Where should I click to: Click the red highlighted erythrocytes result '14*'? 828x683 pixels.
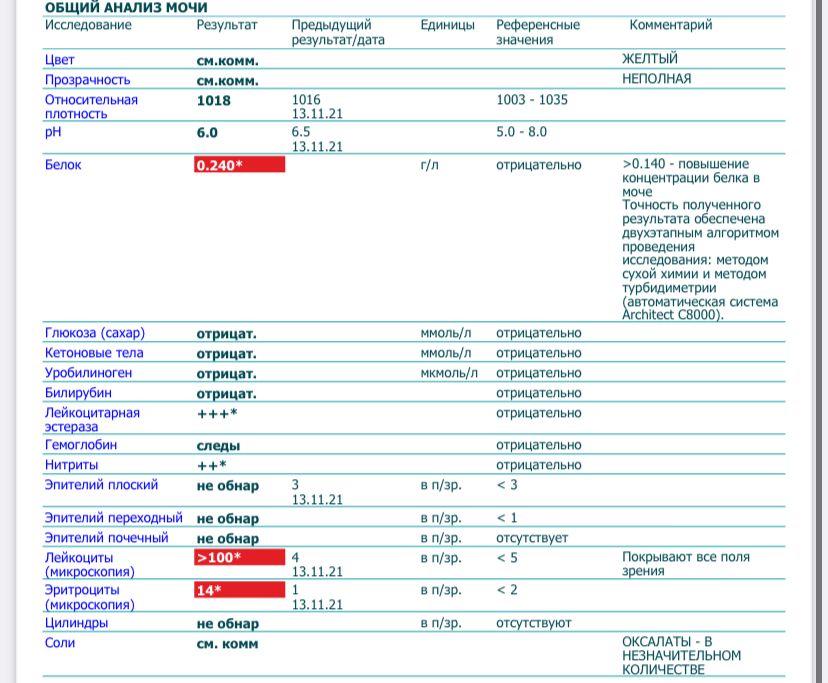click(x=239, y=590)
